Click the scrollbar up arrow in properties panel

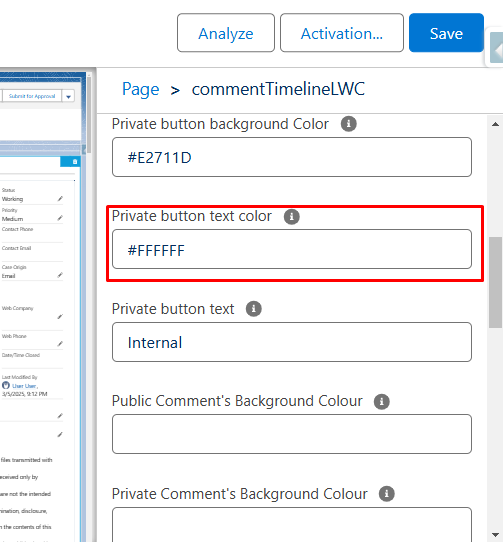pyautogui.click(x=495, y=124)
